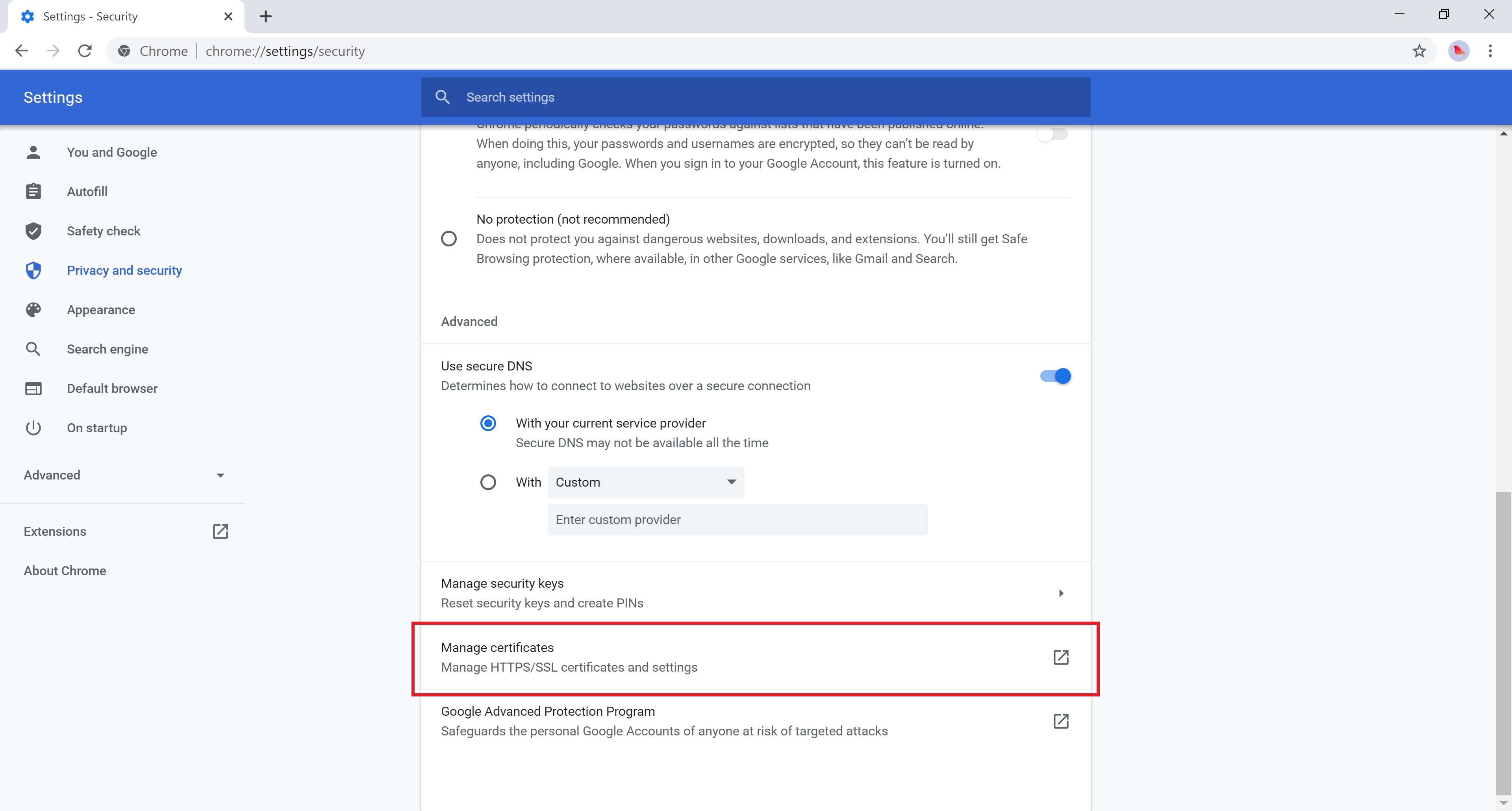Close the Settings - Security tab
This screenshot has height=811, width=1512.
point(228,17)
